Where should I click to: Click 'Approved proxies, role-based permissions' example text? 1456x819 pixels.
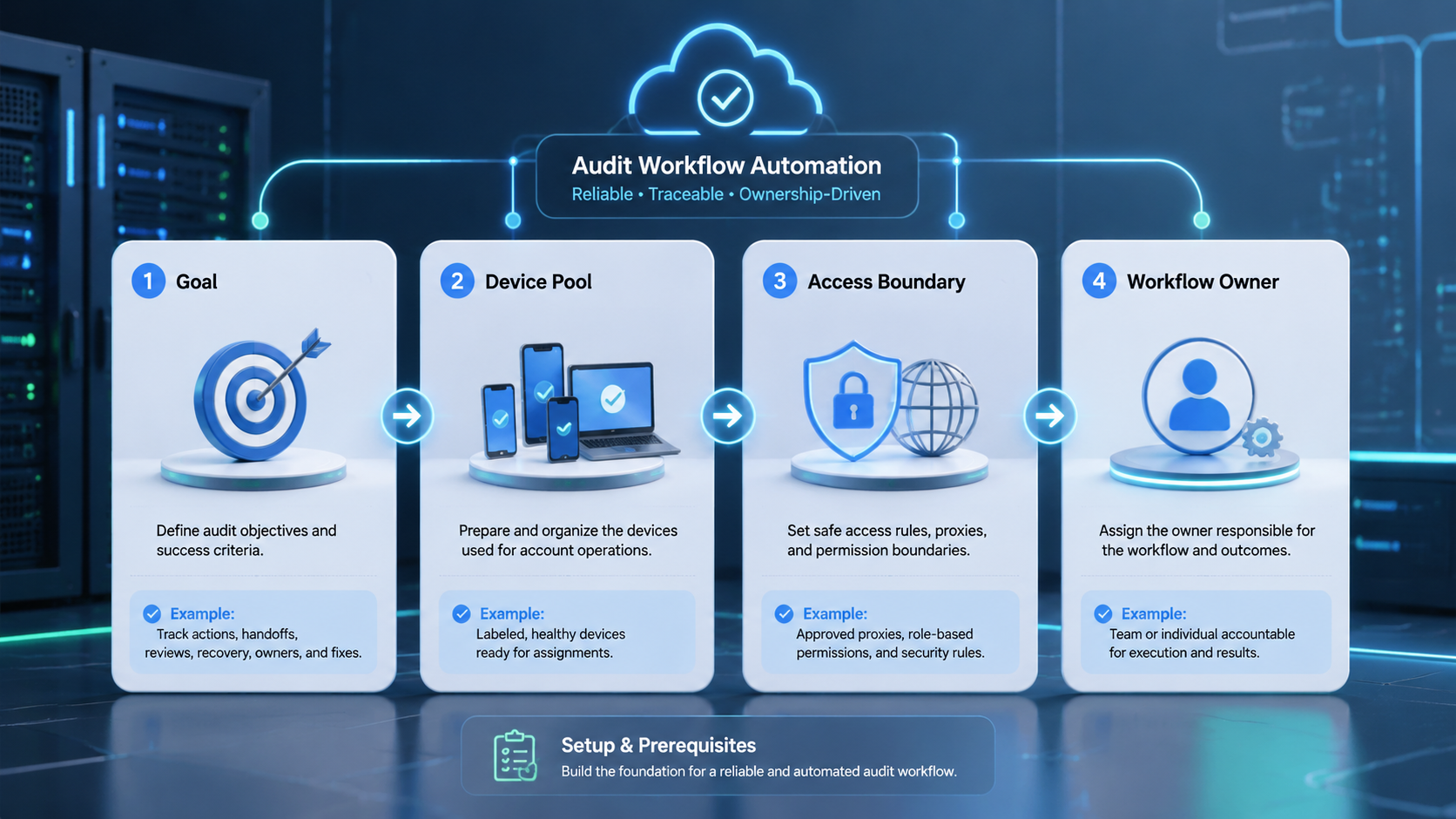coord(890,643)
